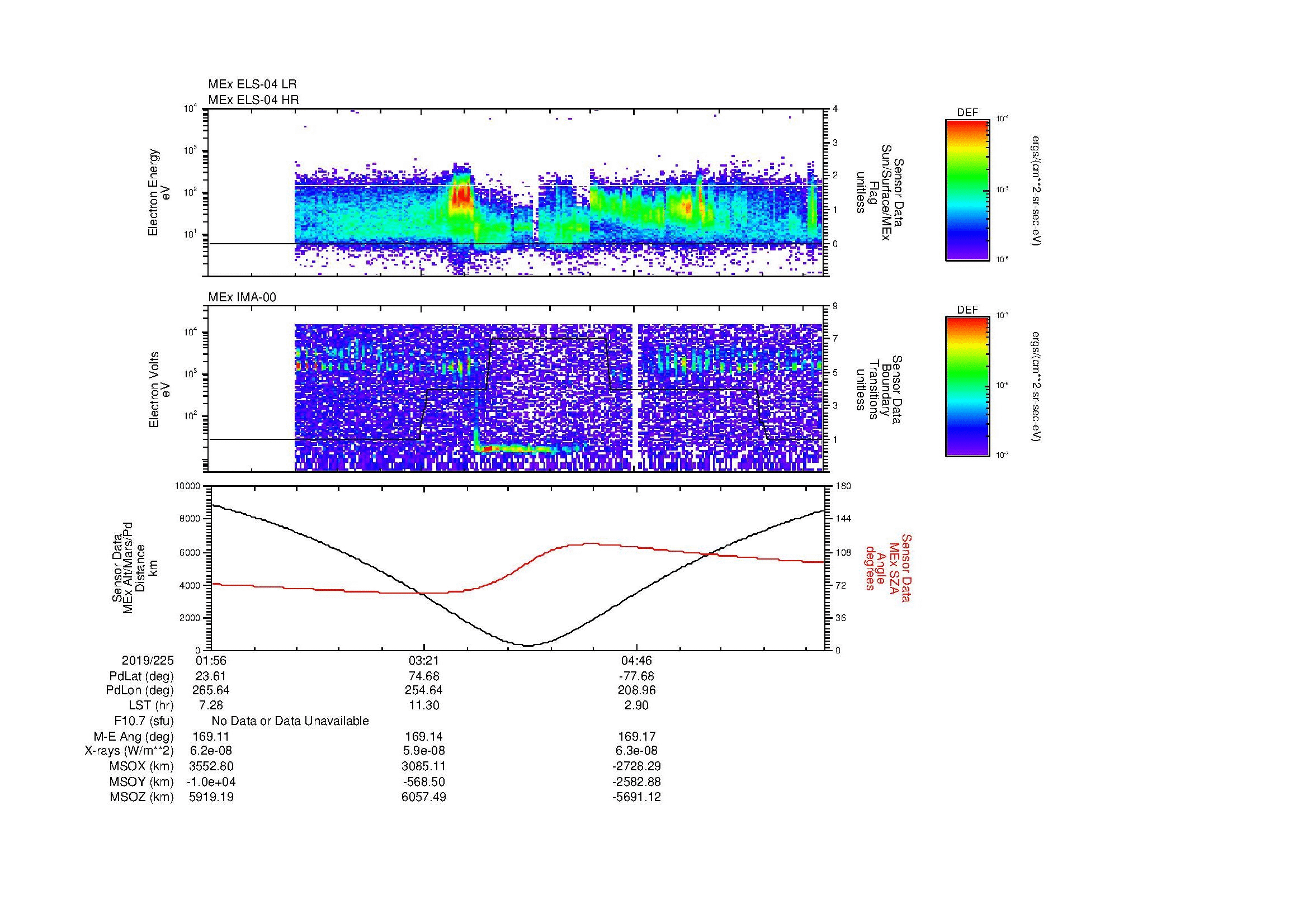Click the 'LST (hr)' row label
Screen dimensions: 1308x924
pos(151,706)
